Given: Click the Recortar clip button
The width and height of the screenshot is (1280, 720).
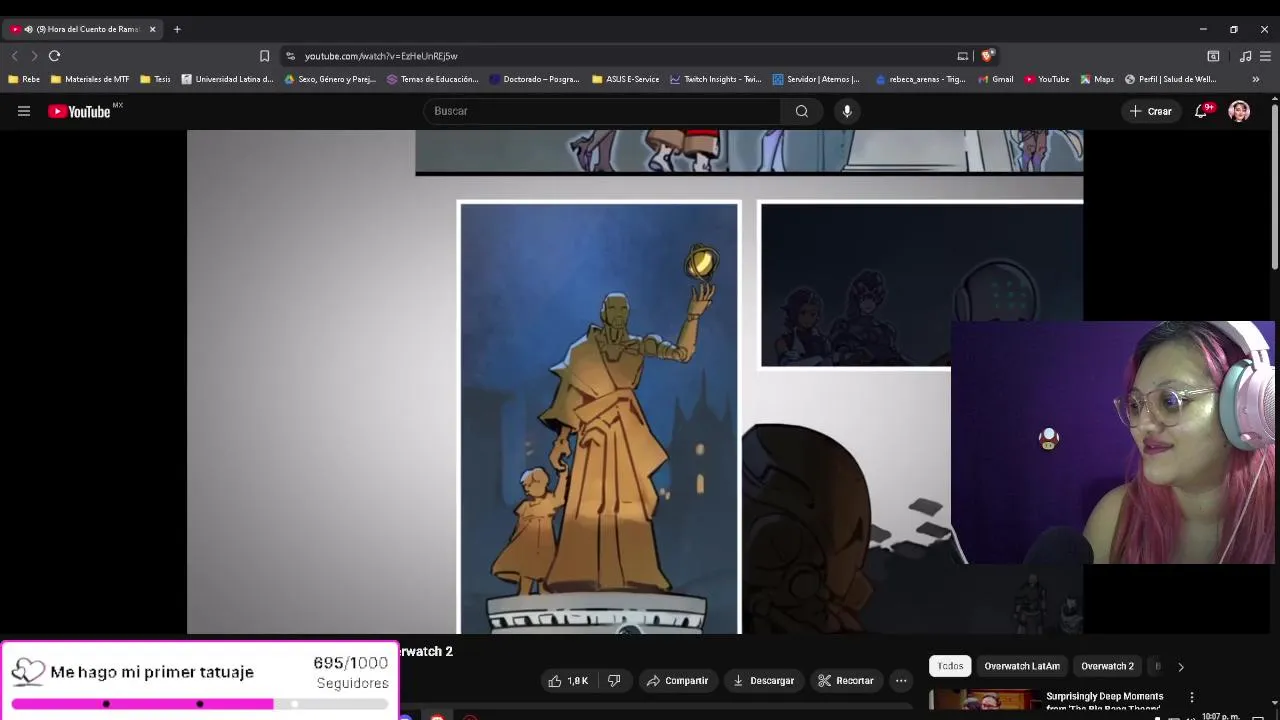Looking at the screenshot, I should (x=845, y=681).
